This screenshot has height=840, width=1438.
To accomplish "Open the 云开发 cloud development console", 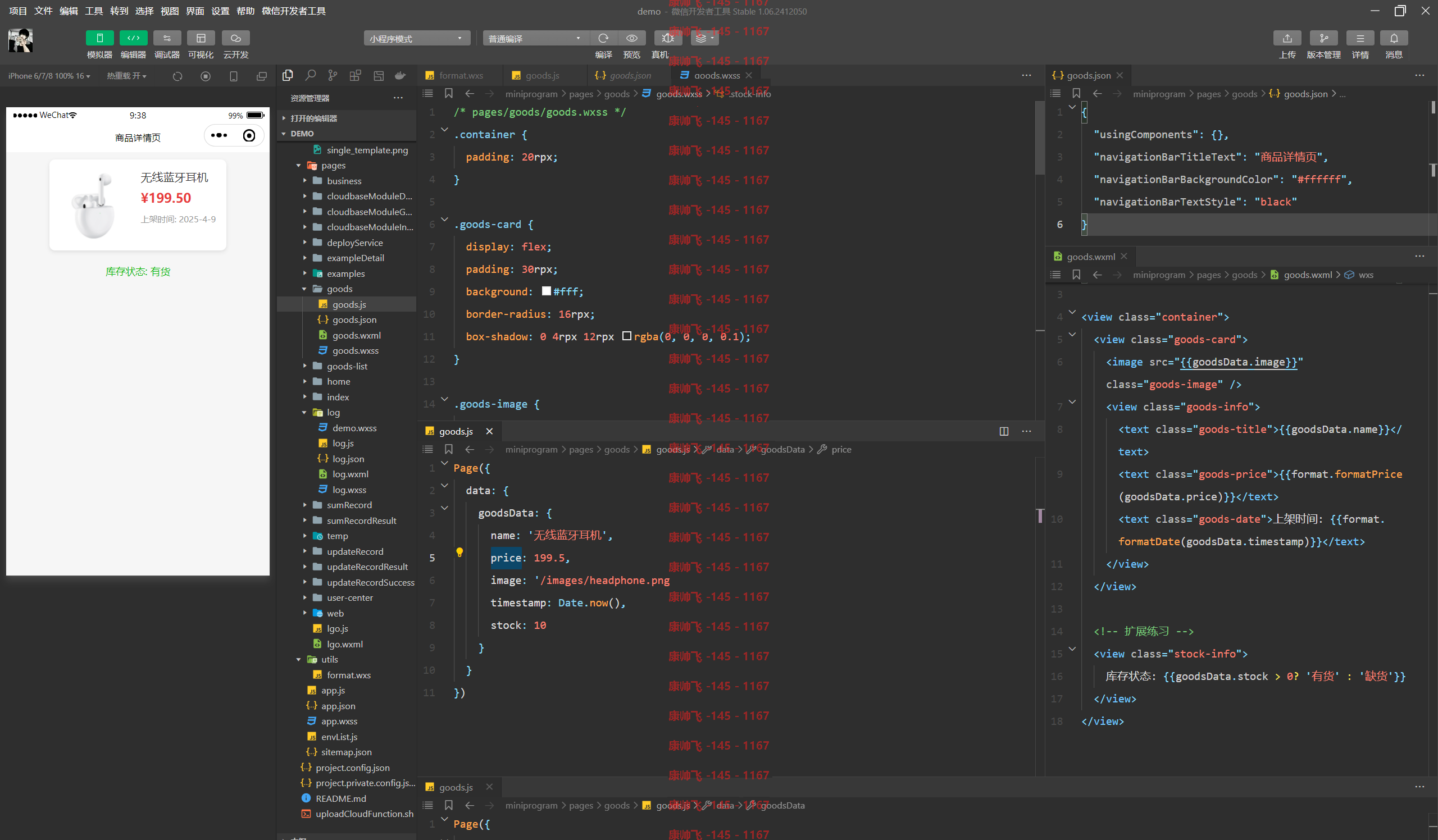I will [236, 38].
